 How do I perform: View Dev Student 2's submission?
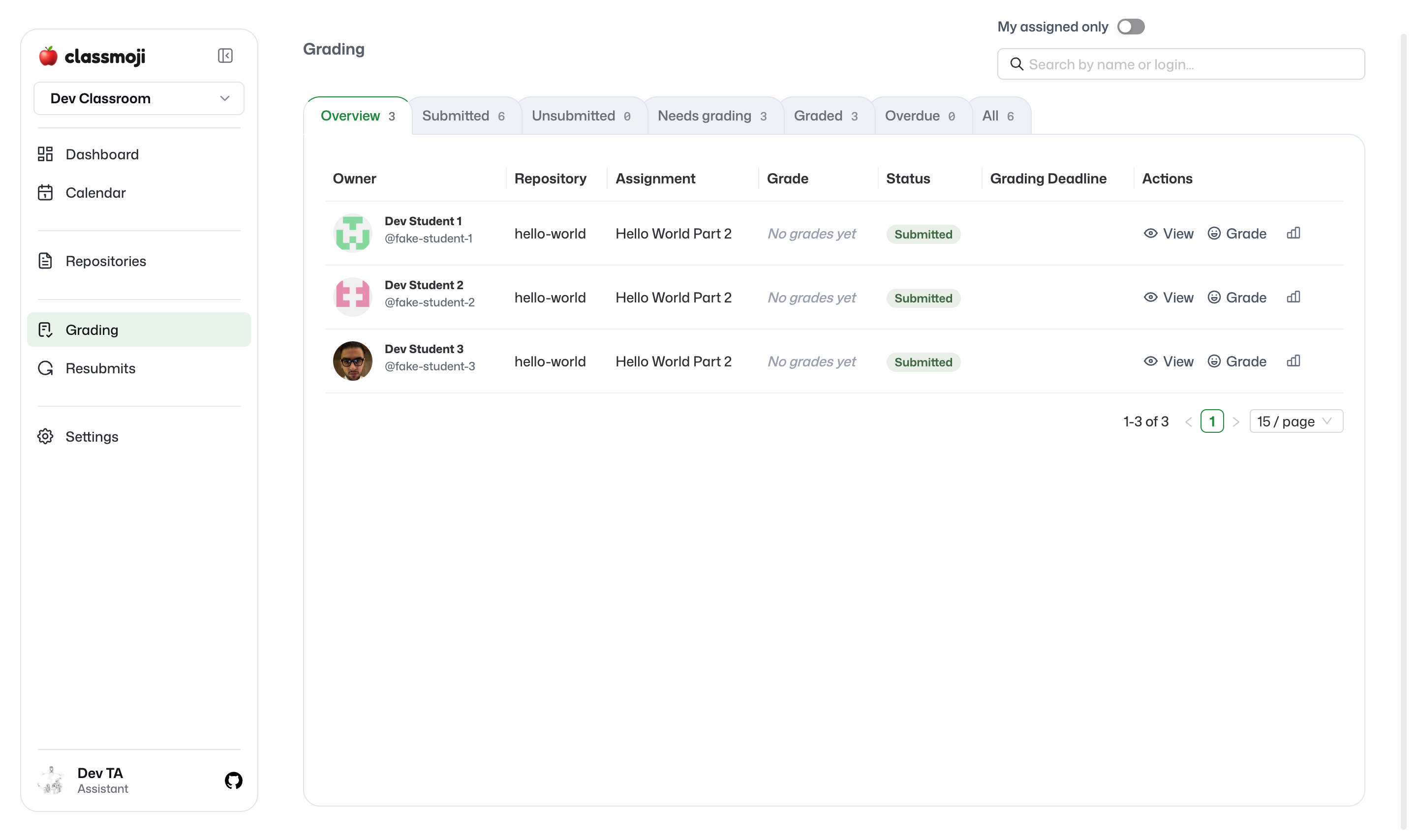[x=1169, y=297]
